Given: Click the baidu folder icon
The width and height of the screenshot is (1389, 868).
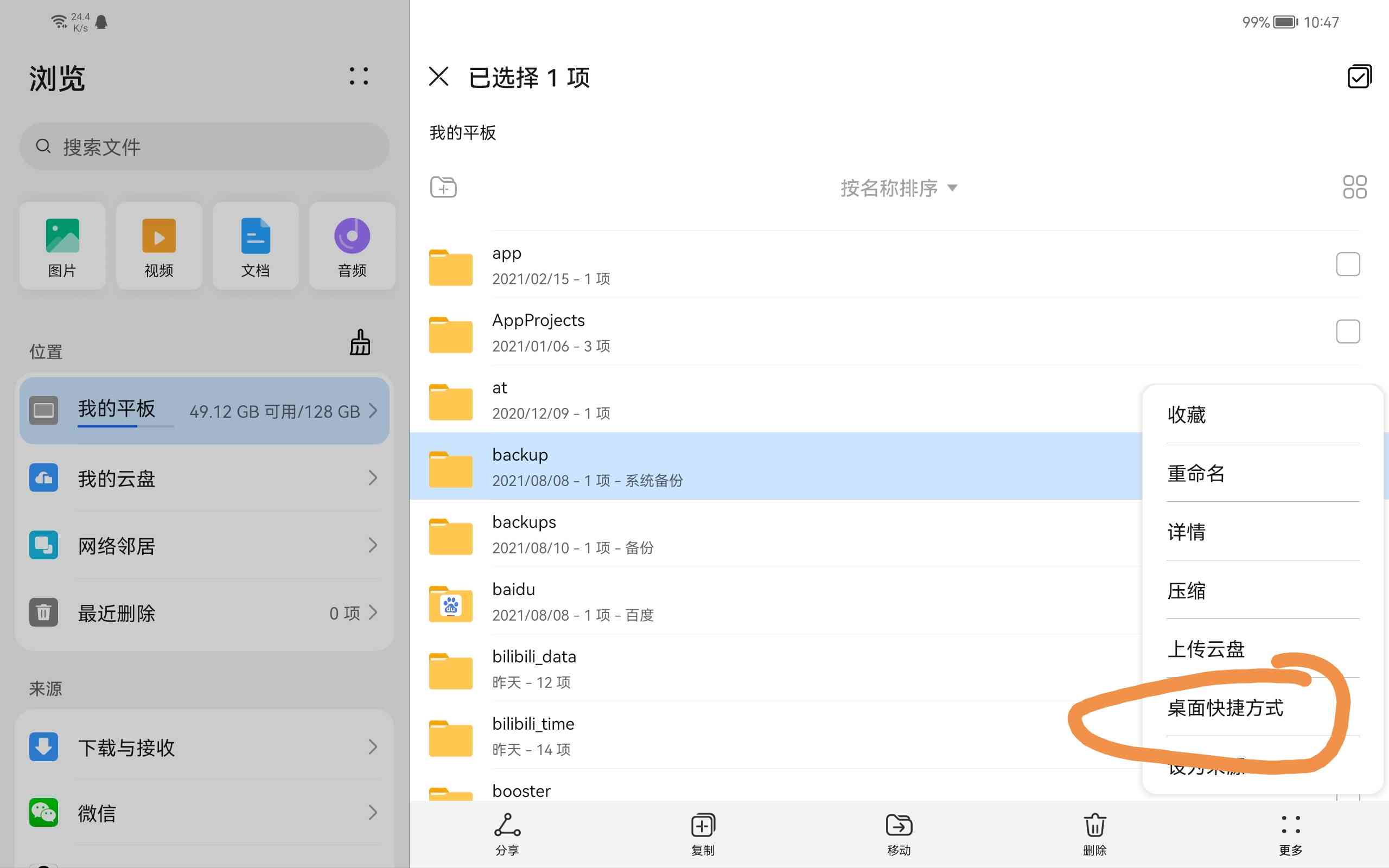Looking at the screenshot, I should pos(450,603).
